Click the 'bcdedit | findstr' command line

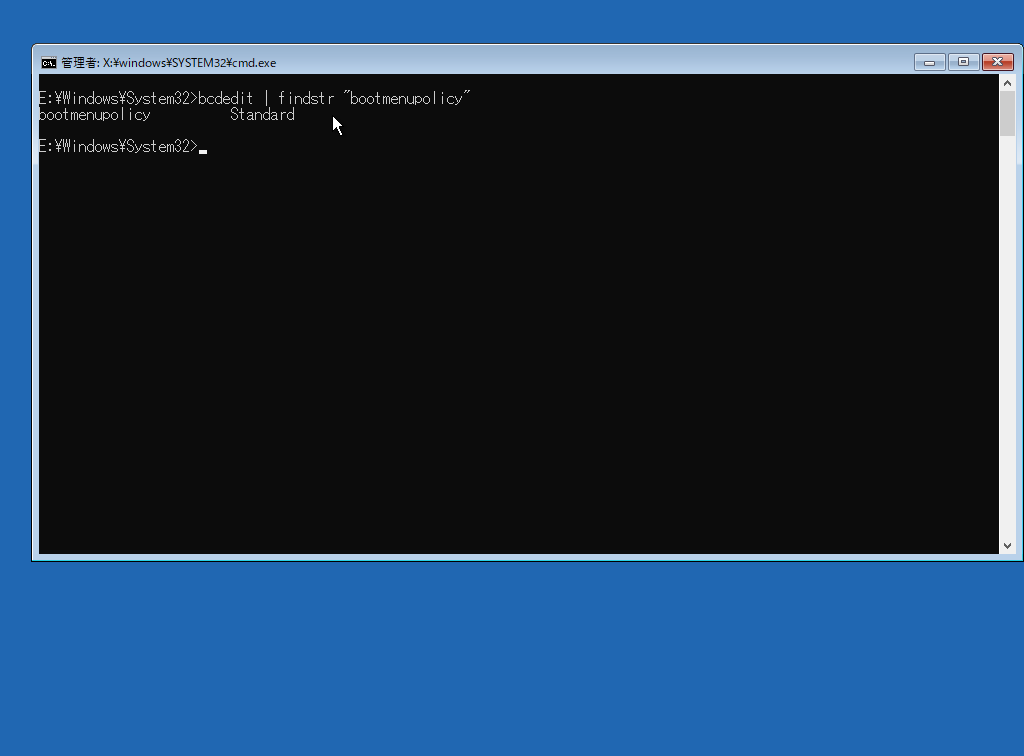coord(255,99)
